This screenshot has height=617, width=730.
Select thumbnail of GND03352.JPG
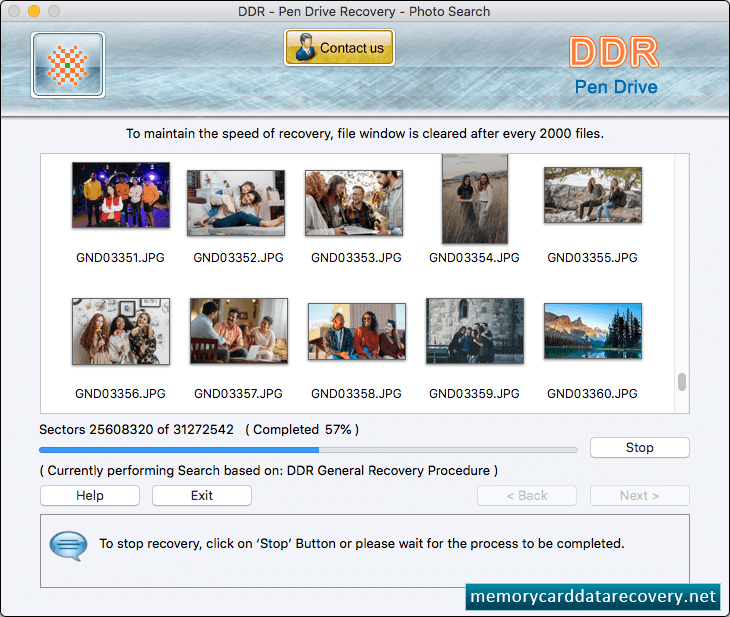[236, 203]
